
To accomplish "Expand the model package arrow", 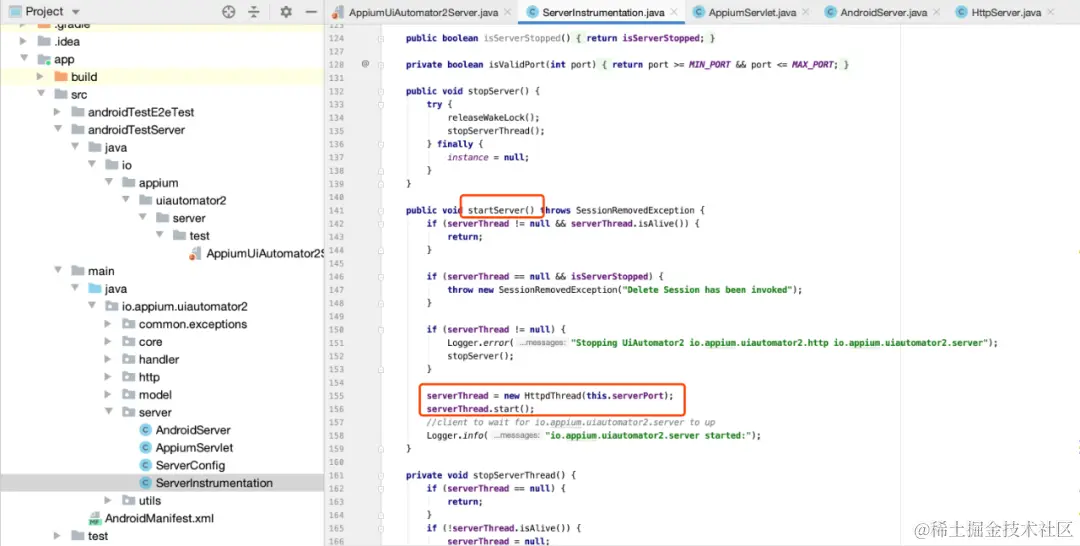I will click(108, 395).
